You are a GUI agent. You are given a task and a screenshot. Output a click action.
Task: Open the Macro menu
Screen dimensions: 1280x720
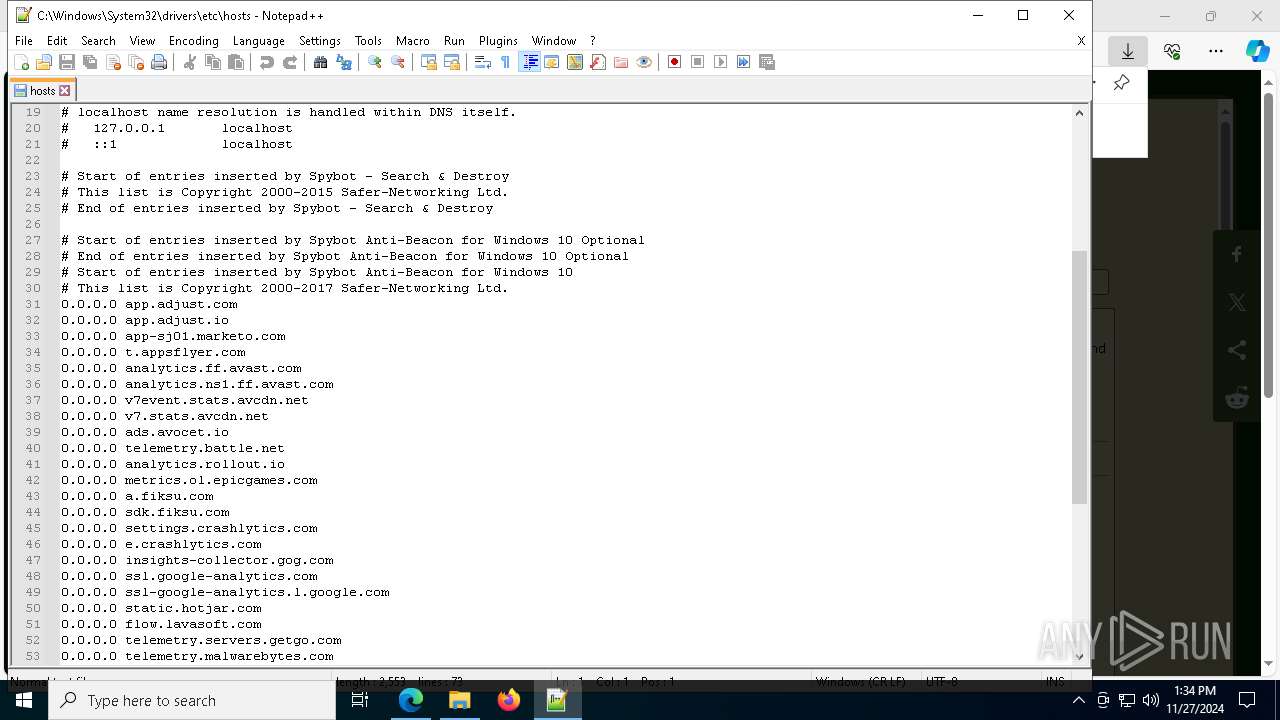tap(412, 41)
